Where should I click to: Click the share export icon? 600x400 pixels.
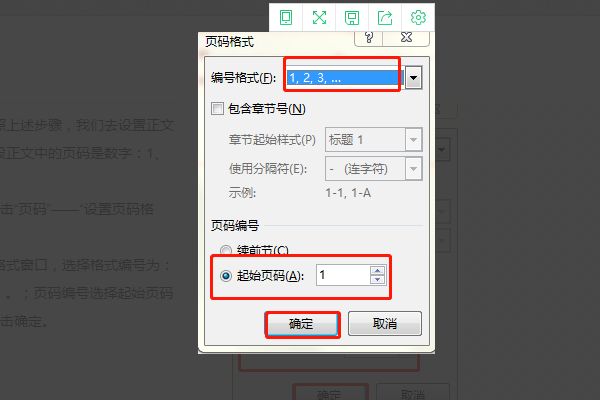click(x=385, y=18)
